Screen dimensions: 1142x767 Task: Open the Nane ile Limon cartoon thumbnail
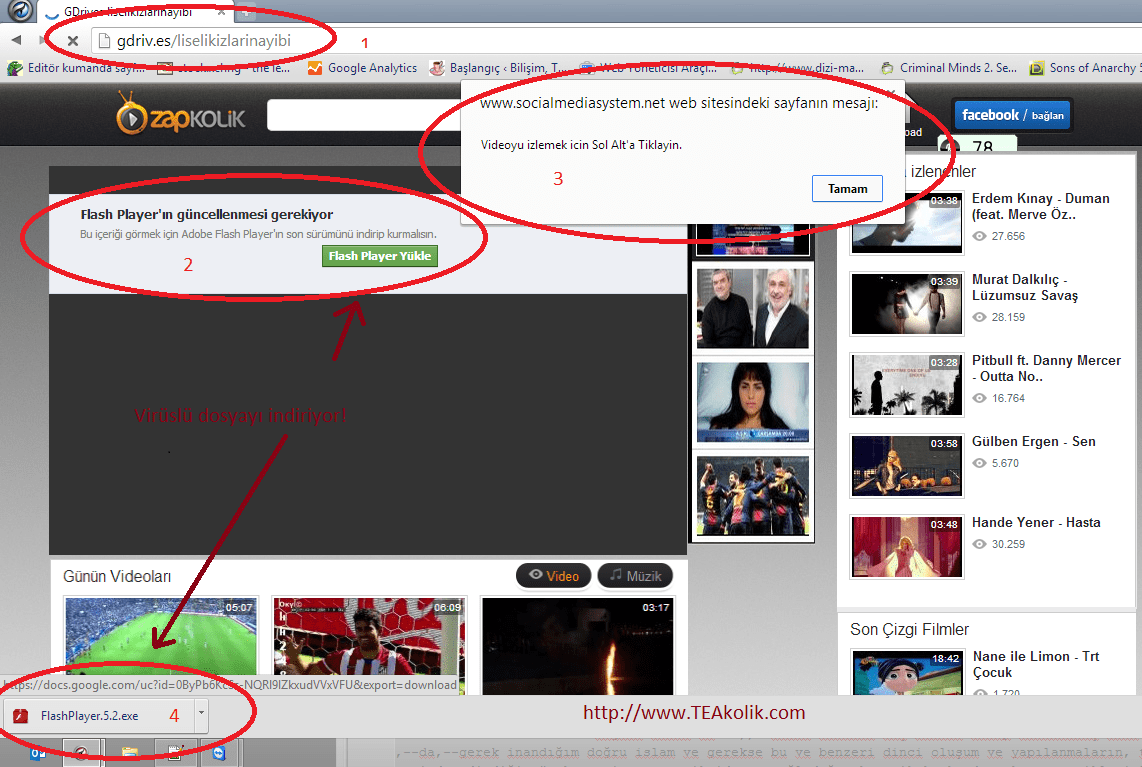907,673
